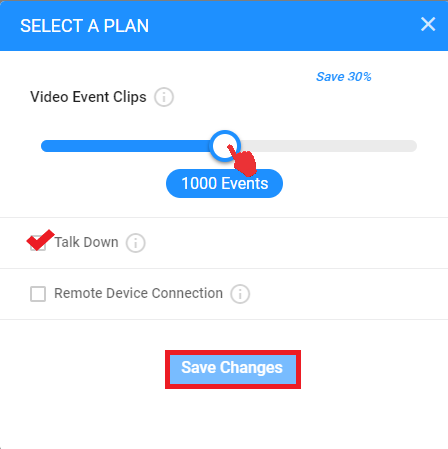Open the Talk Down info tooltip icon
The image size is (448, 449).
135,243
